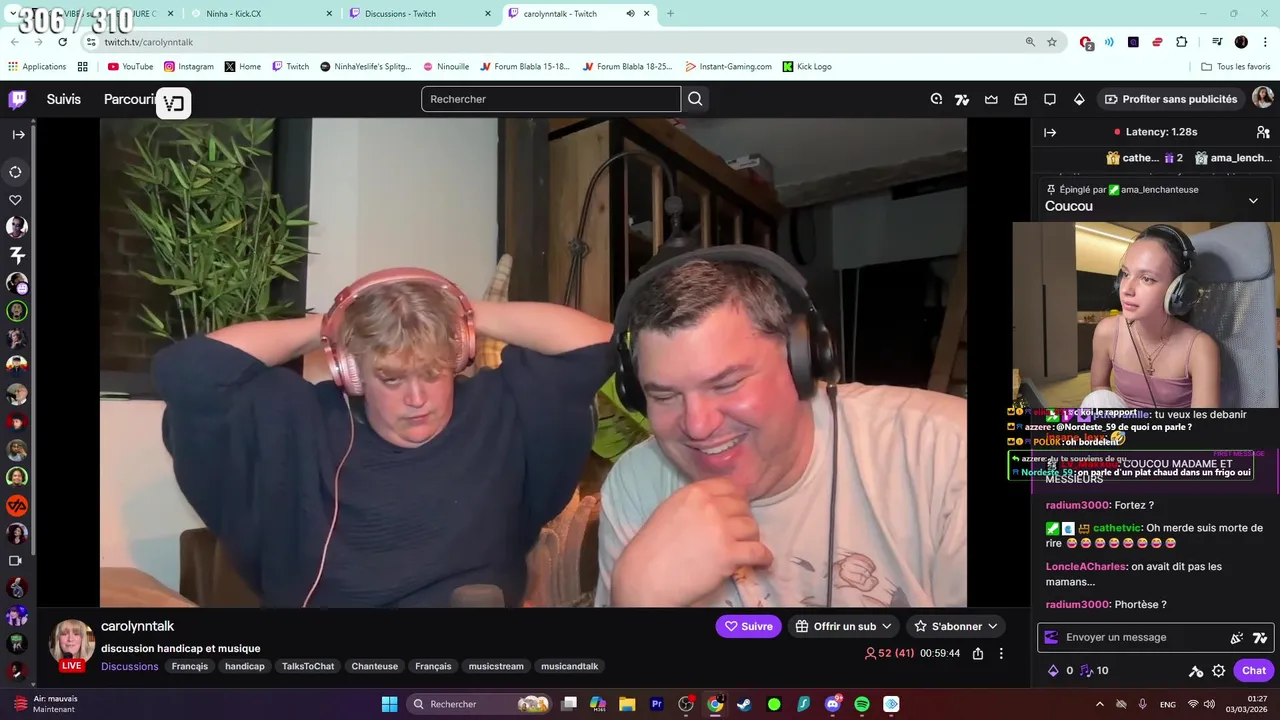
Task: Select the handicap tag
Action: tap(245, 666)
